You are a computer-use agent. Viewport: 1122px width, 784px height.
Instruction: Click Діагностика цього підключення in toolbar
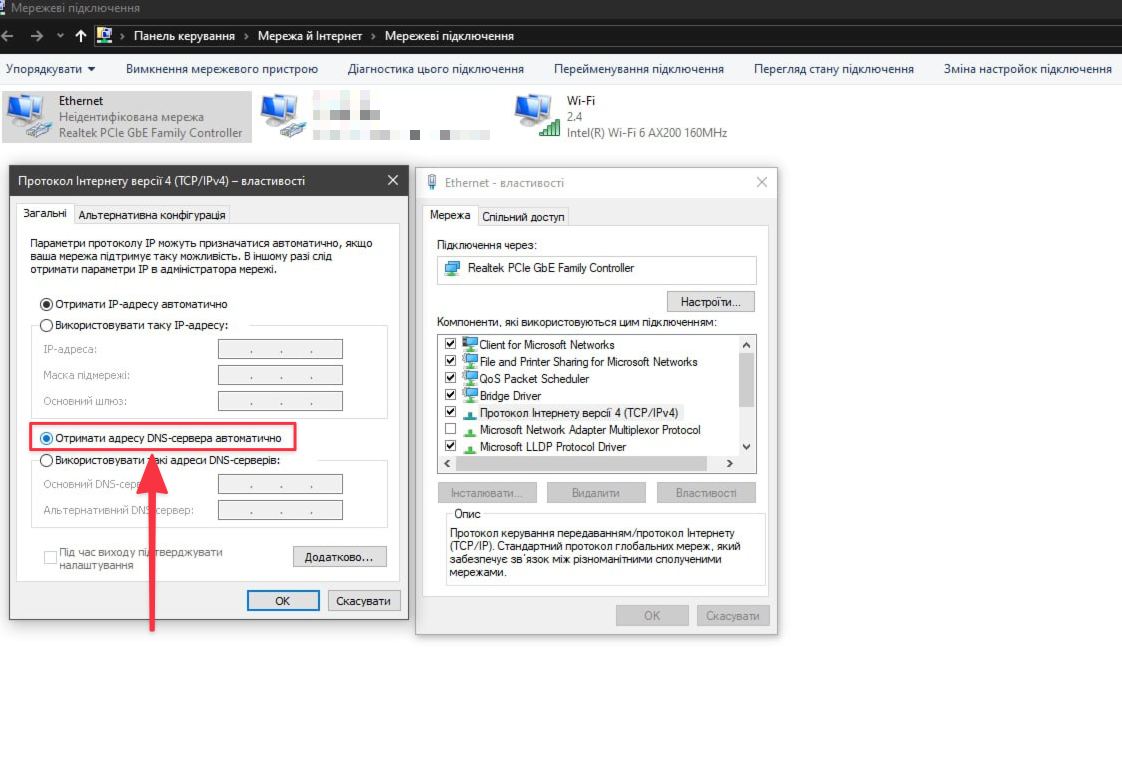coord(435,69)
